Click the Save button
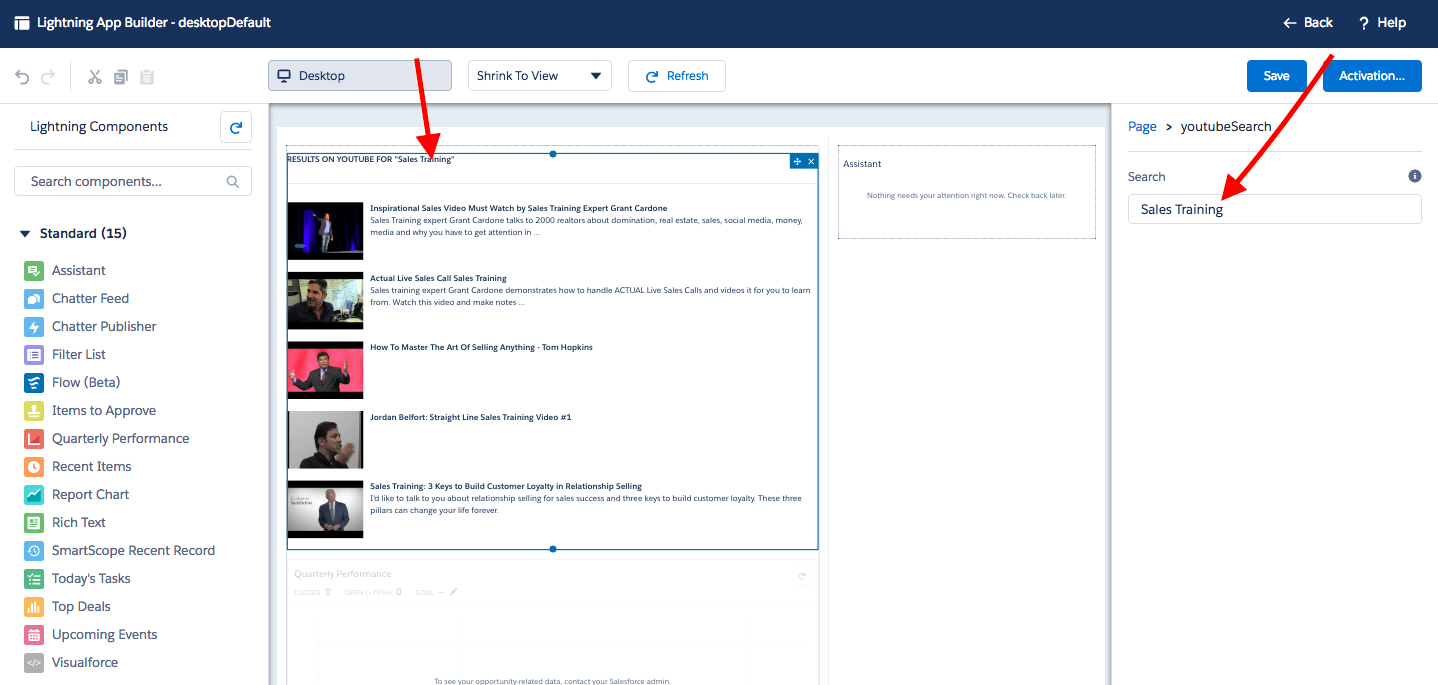Image resolution: width=1438 pixels, height=685 pixels. (x=1276, y=76)
